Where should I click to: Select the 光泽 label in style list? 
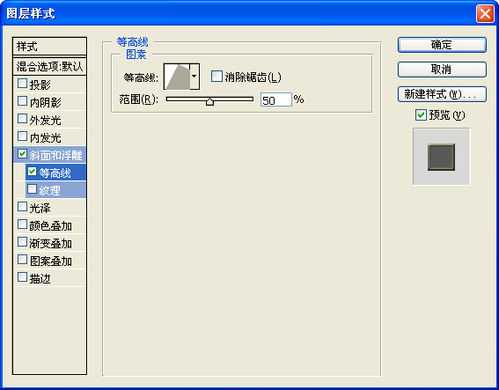(40, 208)
